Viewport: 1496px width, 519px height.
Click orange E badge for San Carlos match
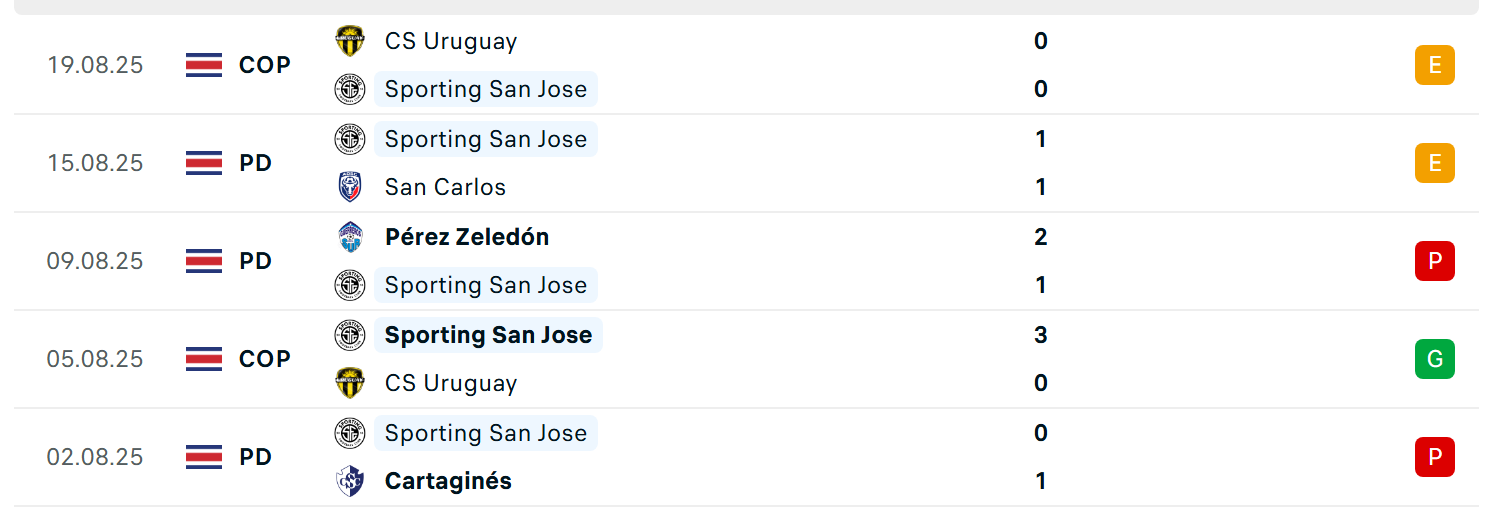pyautogui.click(x=1435, y=163)
